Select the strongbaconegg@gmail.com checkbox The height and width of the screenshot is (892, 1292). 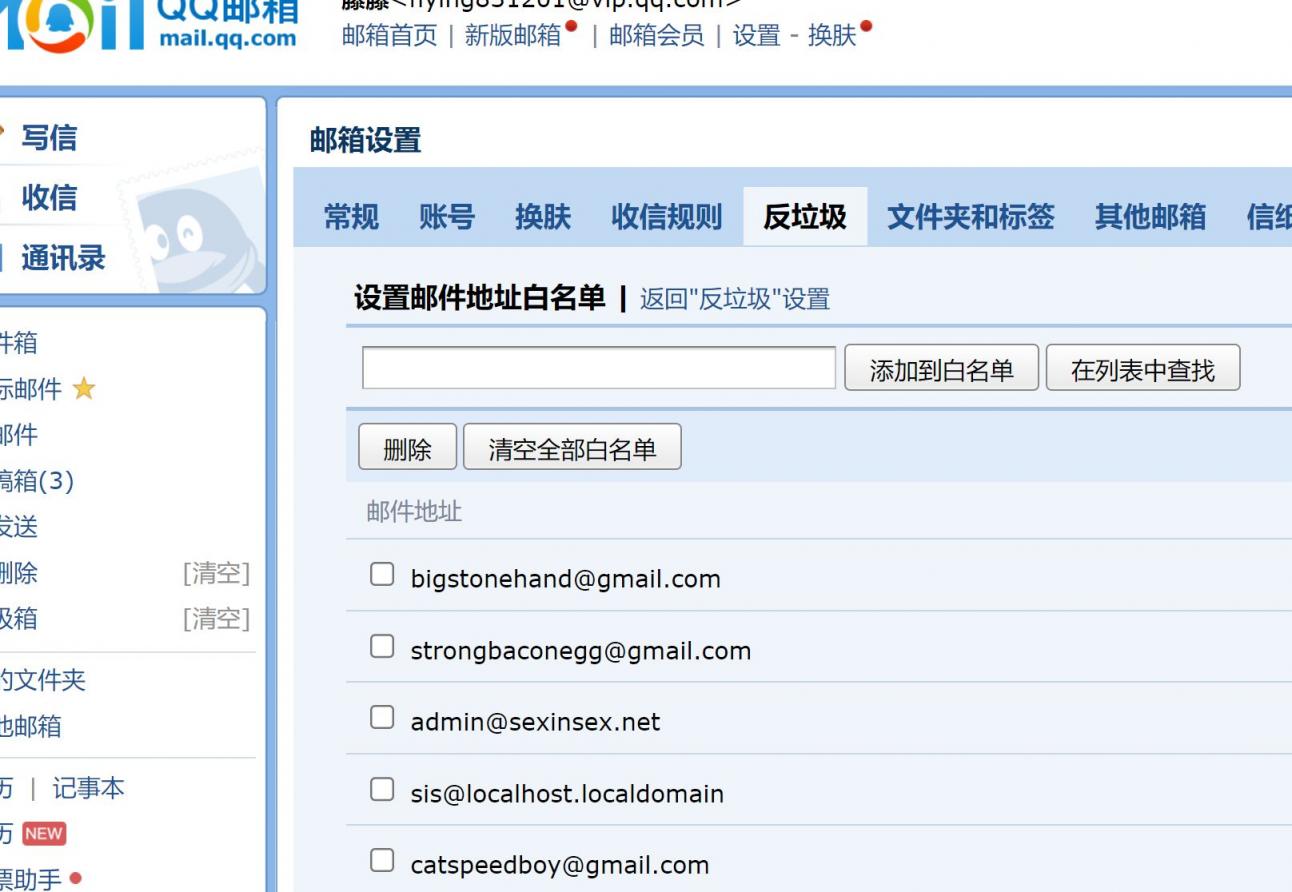coord(382,646)
